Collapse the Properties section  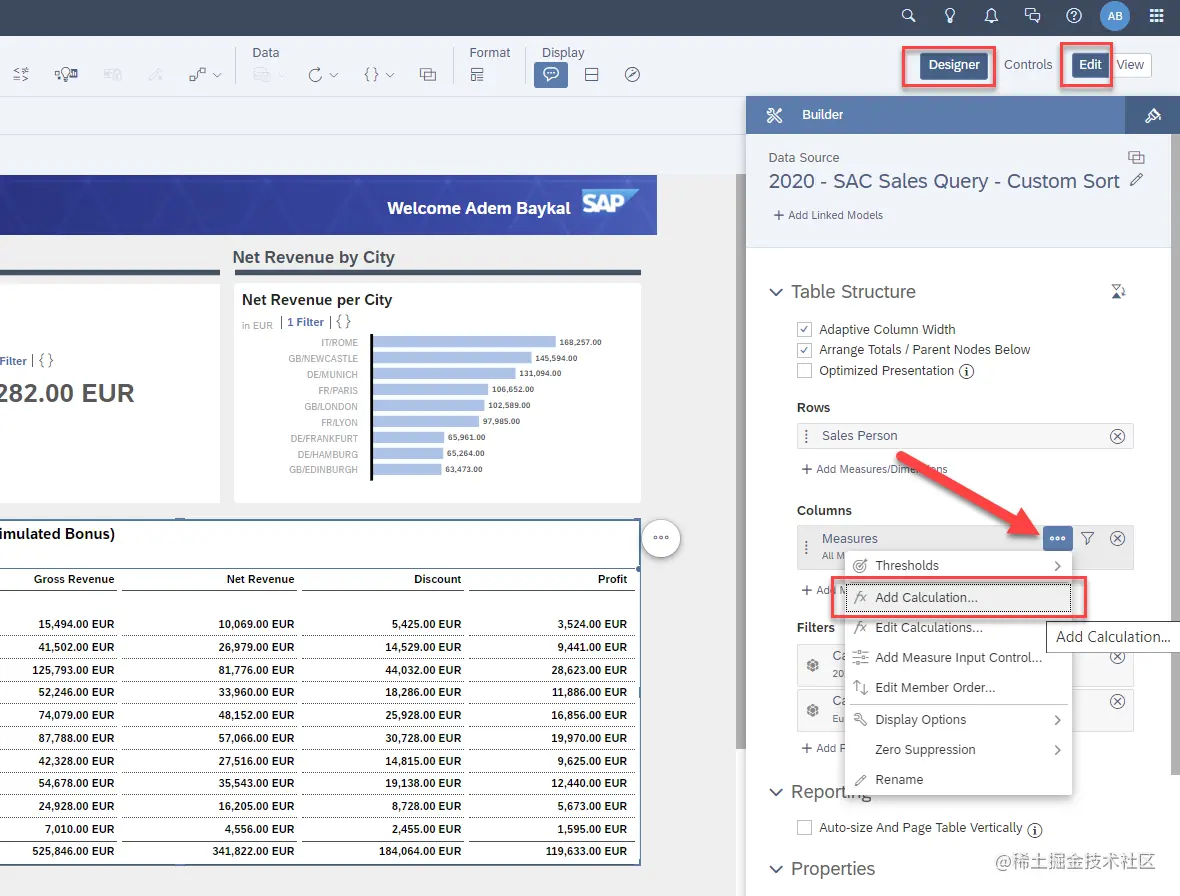tap(776, 869)
